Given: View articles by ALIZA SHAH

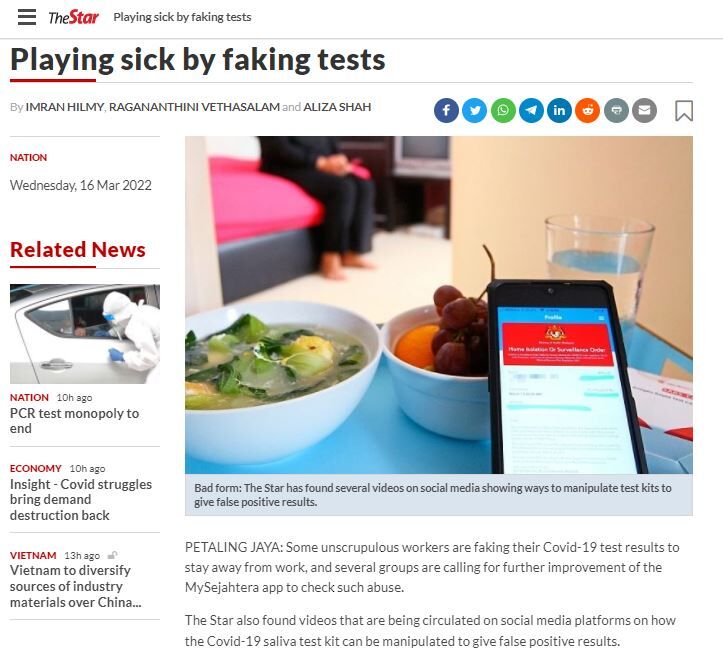Looking at the screenshot, I should pyautogui.click(x=337, y=107).
